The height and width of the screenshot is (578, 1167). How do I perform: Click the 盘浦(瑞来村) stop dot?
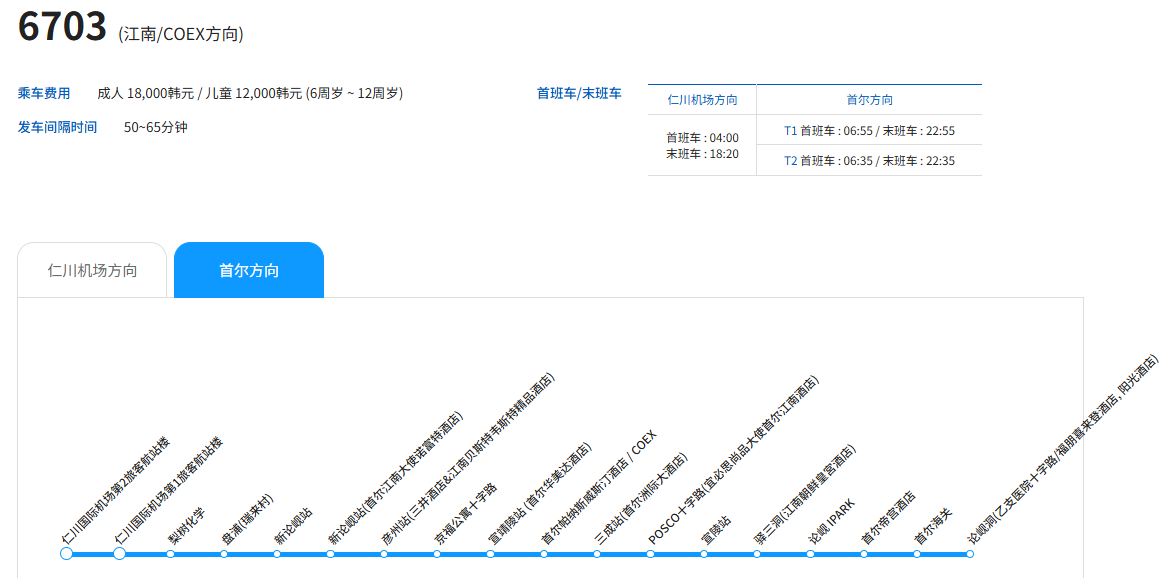224,553
